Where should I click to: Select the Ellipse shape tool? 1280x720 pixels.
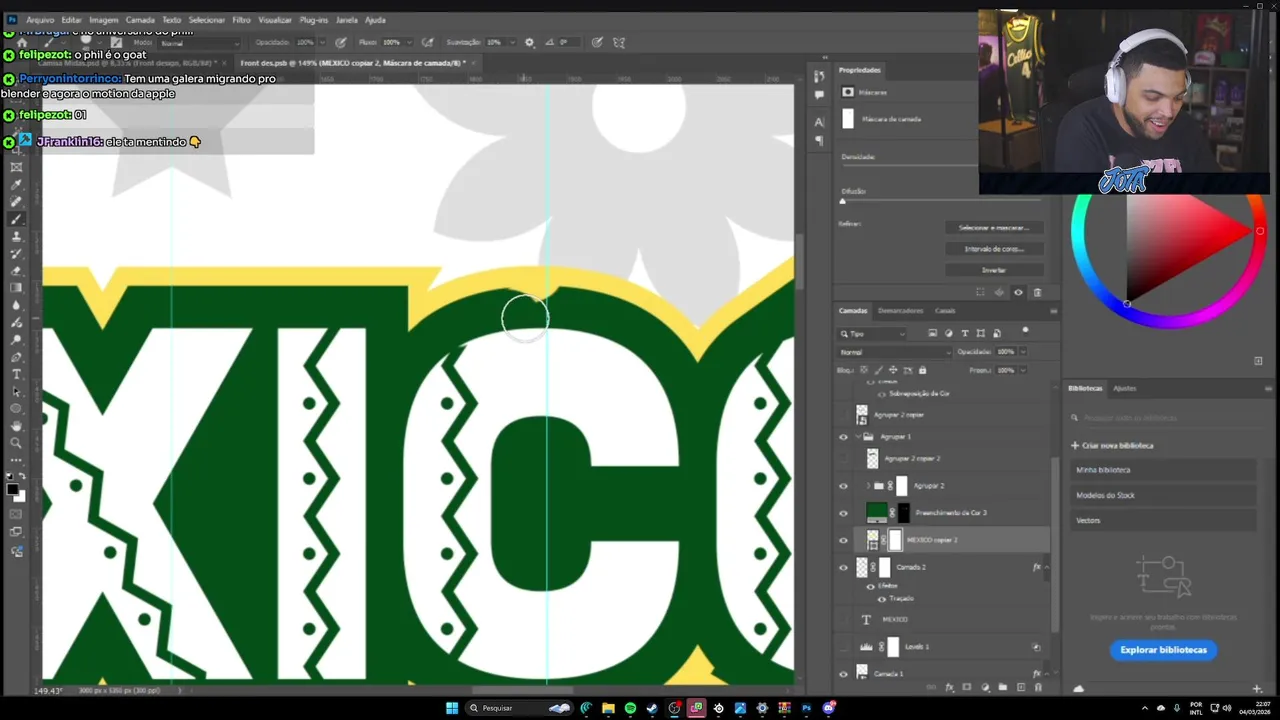[x=16, y=408]
